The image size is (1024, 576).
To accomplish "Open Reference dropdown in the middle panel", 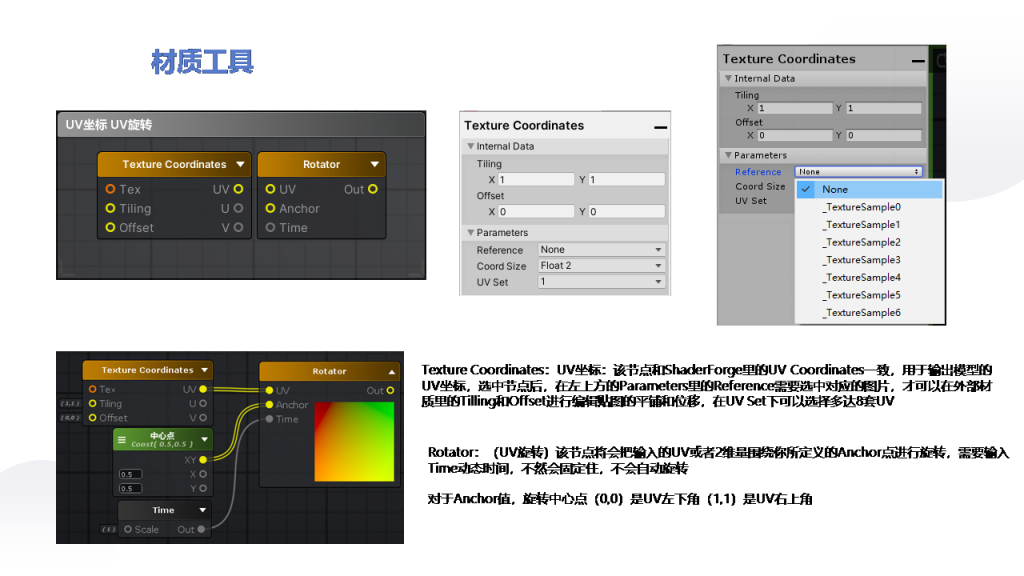I will 601,249.
